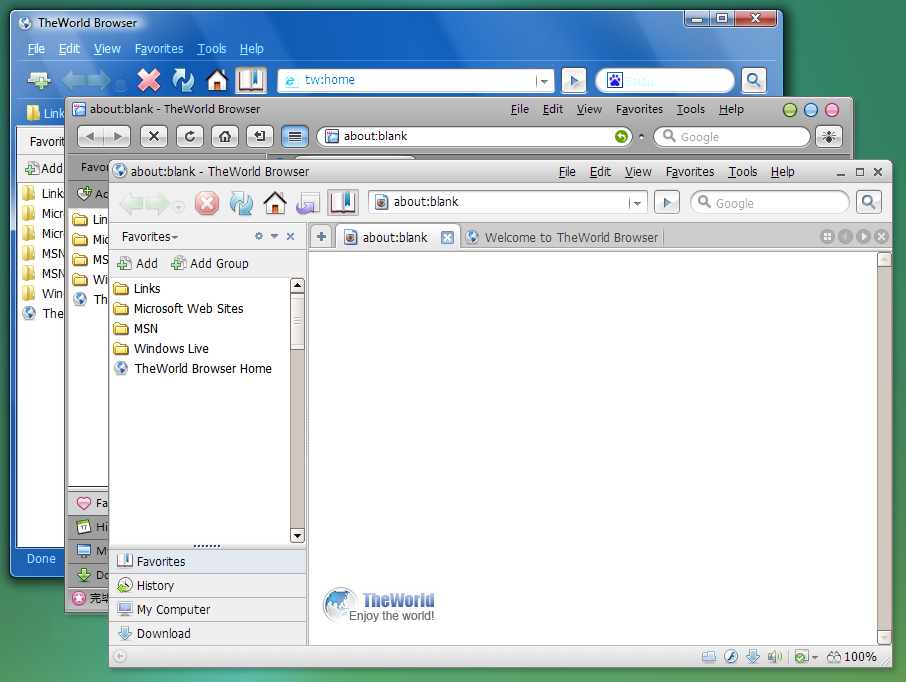Open a new tab with plus button
The width and height of the screenshot is (906, 682).
tap(321, 237)
